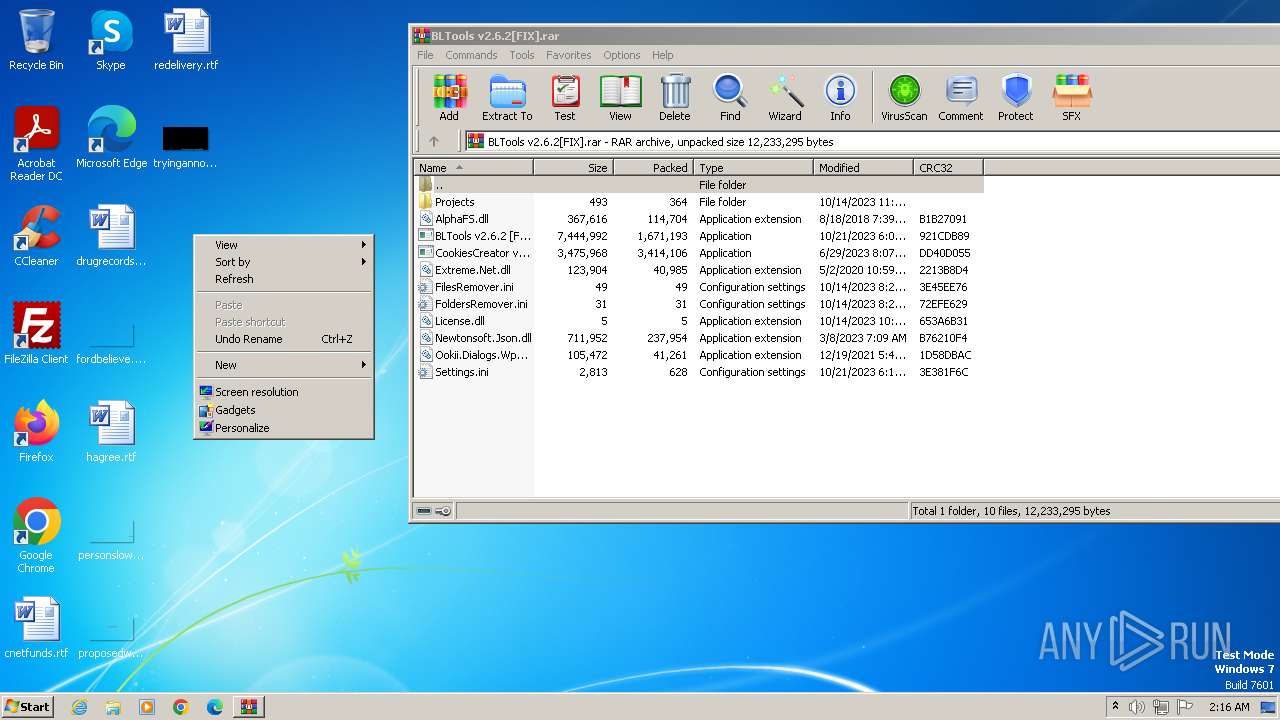Click the Extract To toolbar icon

click(x=507, y=98)
